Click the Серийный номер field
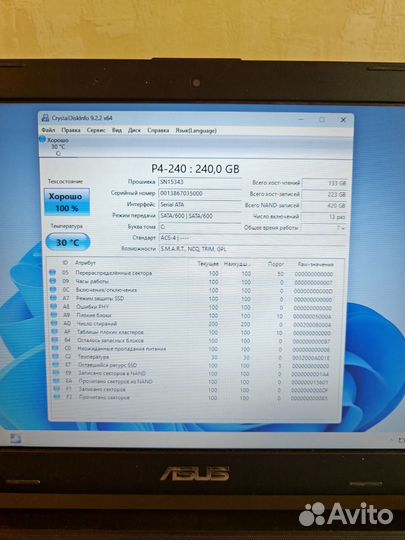 tap(199, 193)
